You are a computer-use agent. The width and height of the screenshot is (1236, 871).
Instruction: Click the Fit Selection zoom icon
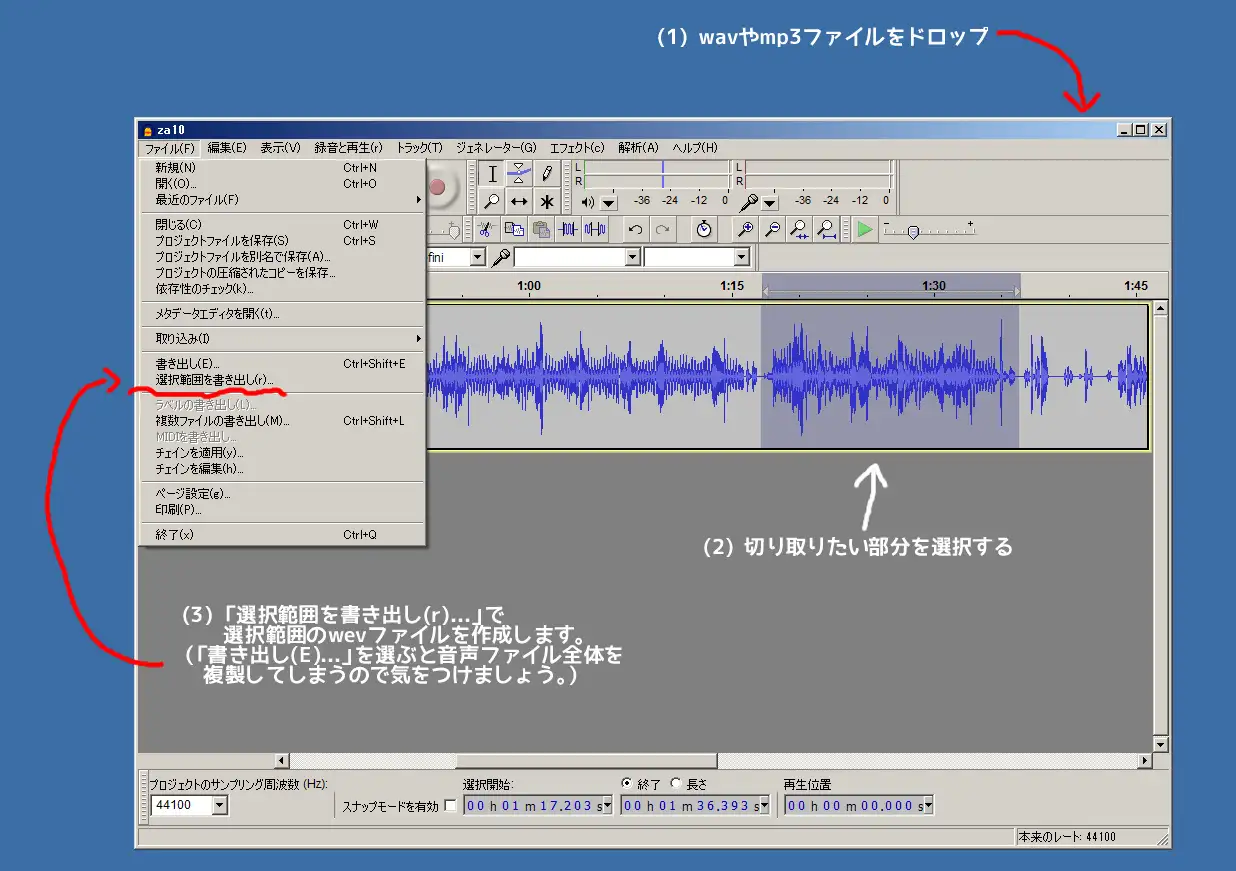(799, 229)
